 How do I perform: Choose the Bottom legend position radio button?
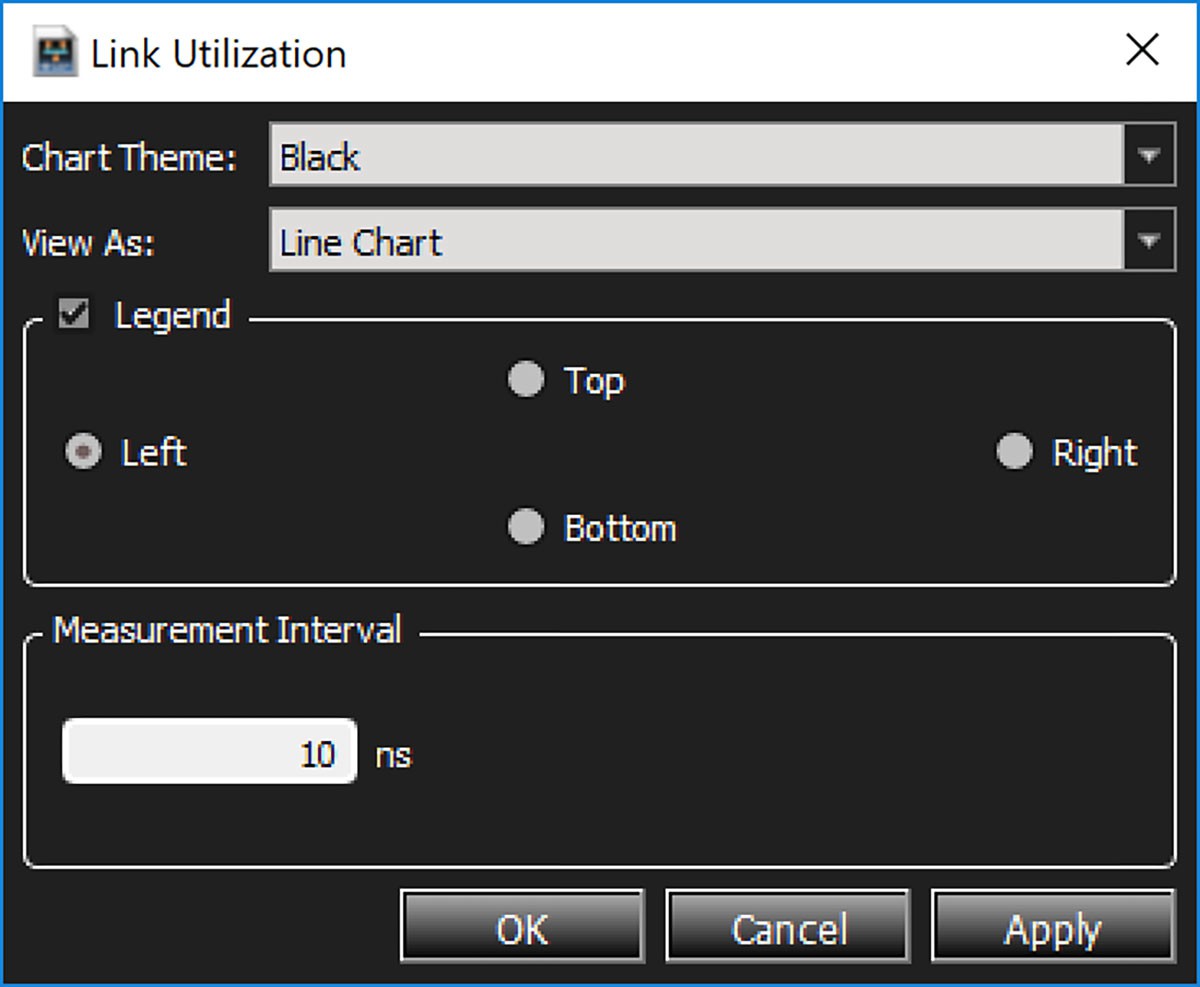coord(526,527)
